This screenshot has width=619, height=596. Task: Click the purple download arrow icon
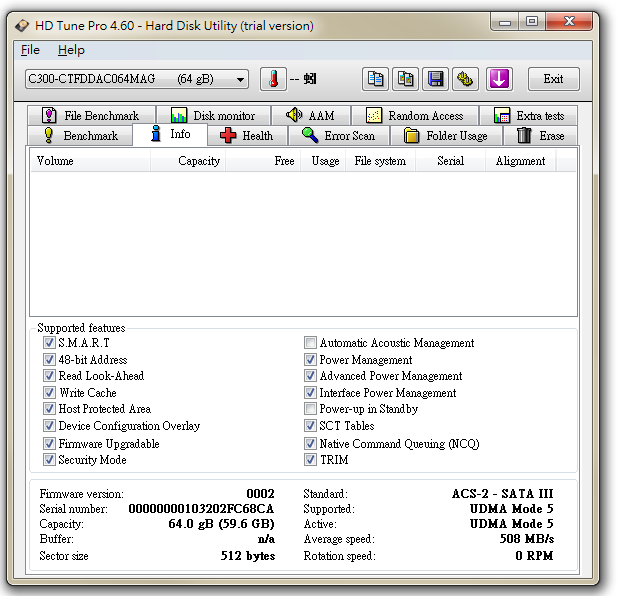pos(499,79)
